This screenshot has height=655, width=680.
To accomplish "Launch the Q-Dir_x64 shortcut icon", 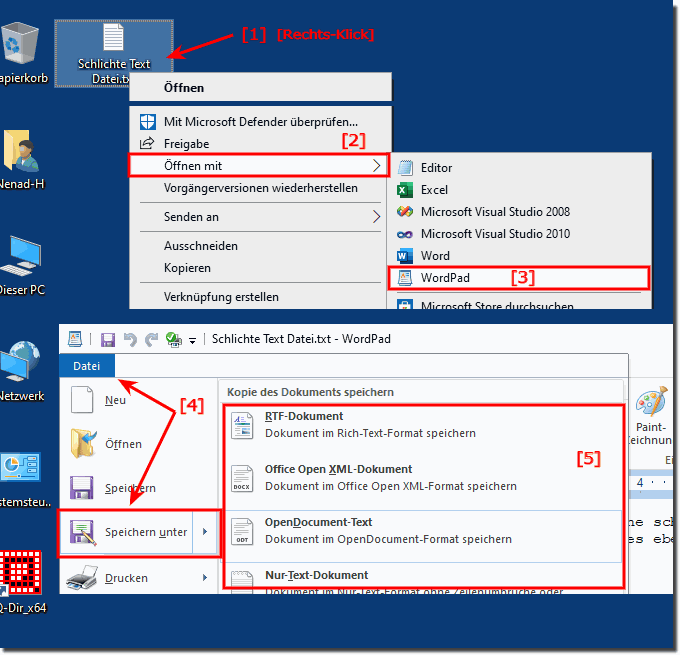I will (x=21, y=572).
